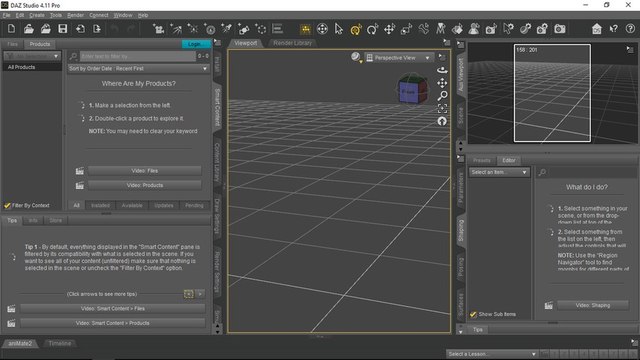Open the Perspective View dropdown
This screenshot has width=640, height=360.
point(398,58)
